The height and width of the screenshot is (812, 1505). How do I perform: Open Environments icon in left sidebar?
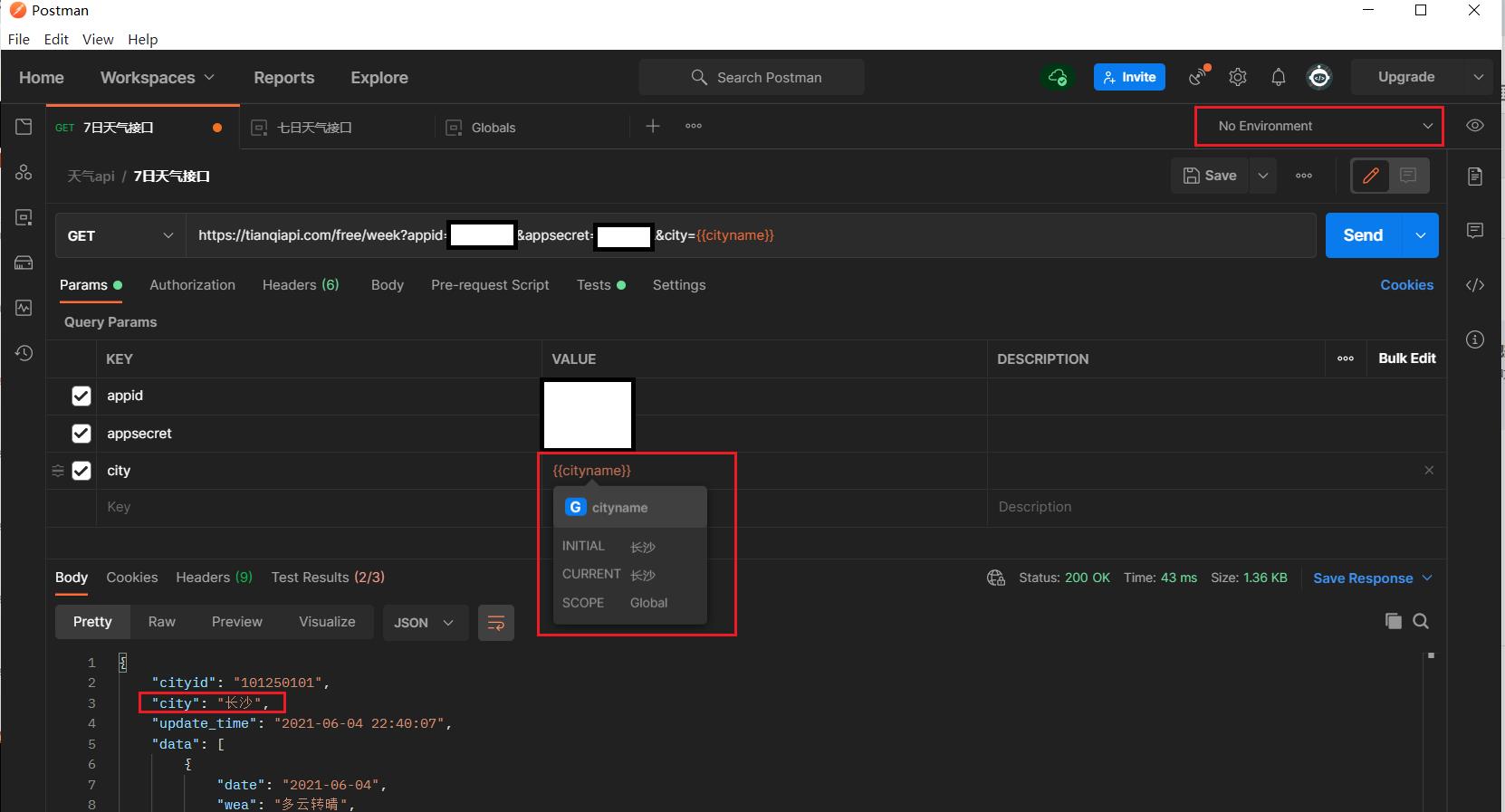24,217
